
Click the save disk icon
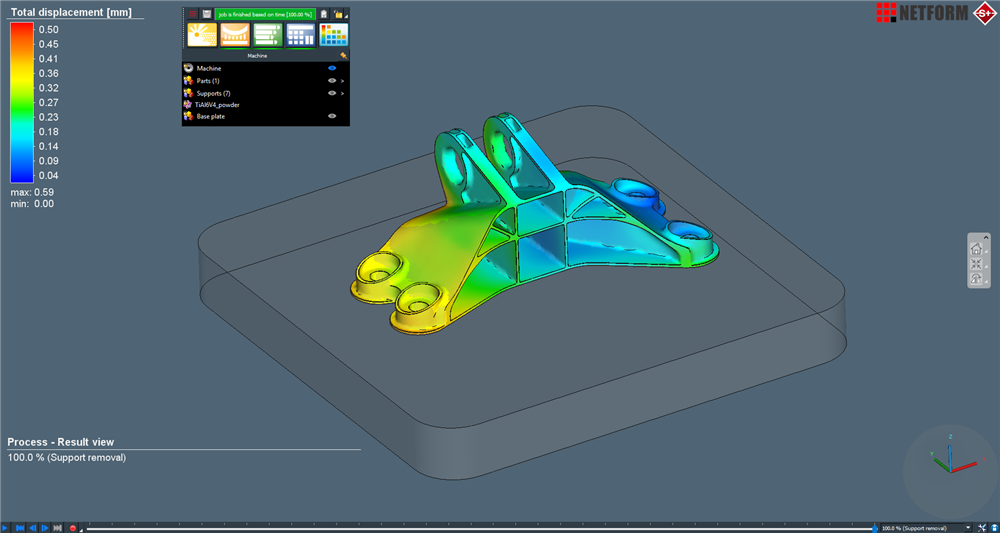click(206, 14)
